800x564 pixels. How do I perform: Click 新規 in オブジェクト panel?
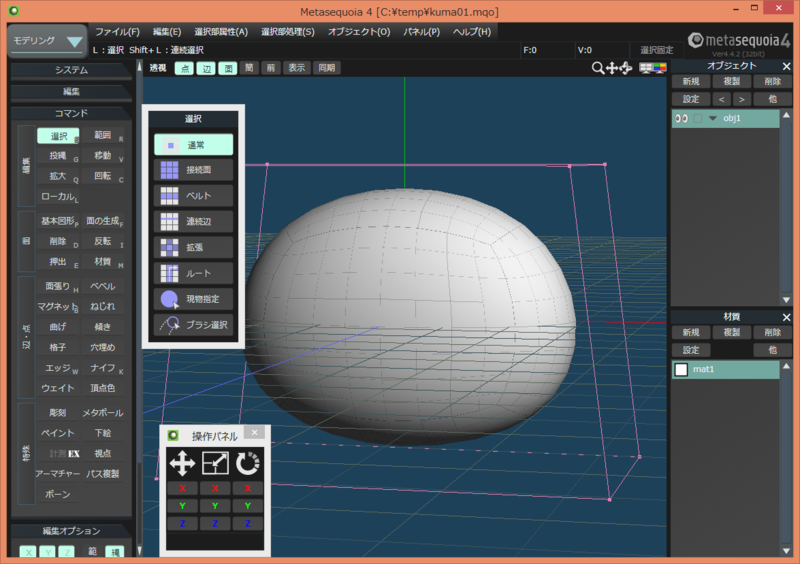pos(691,82)
